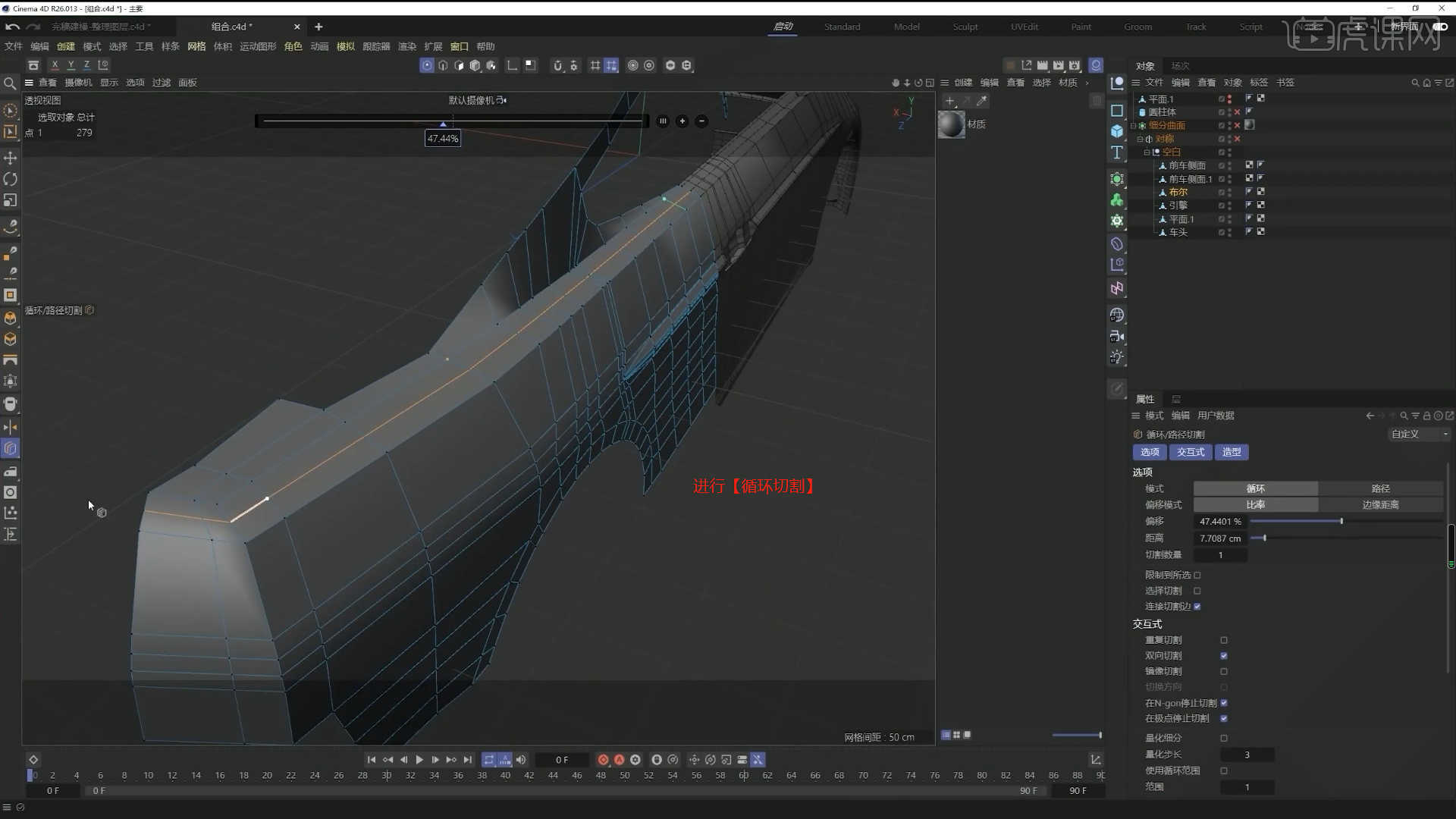This screenshot has height=819, width=1456.
Task: Click the Play forward button in timeline
Action: click(419, 760)
